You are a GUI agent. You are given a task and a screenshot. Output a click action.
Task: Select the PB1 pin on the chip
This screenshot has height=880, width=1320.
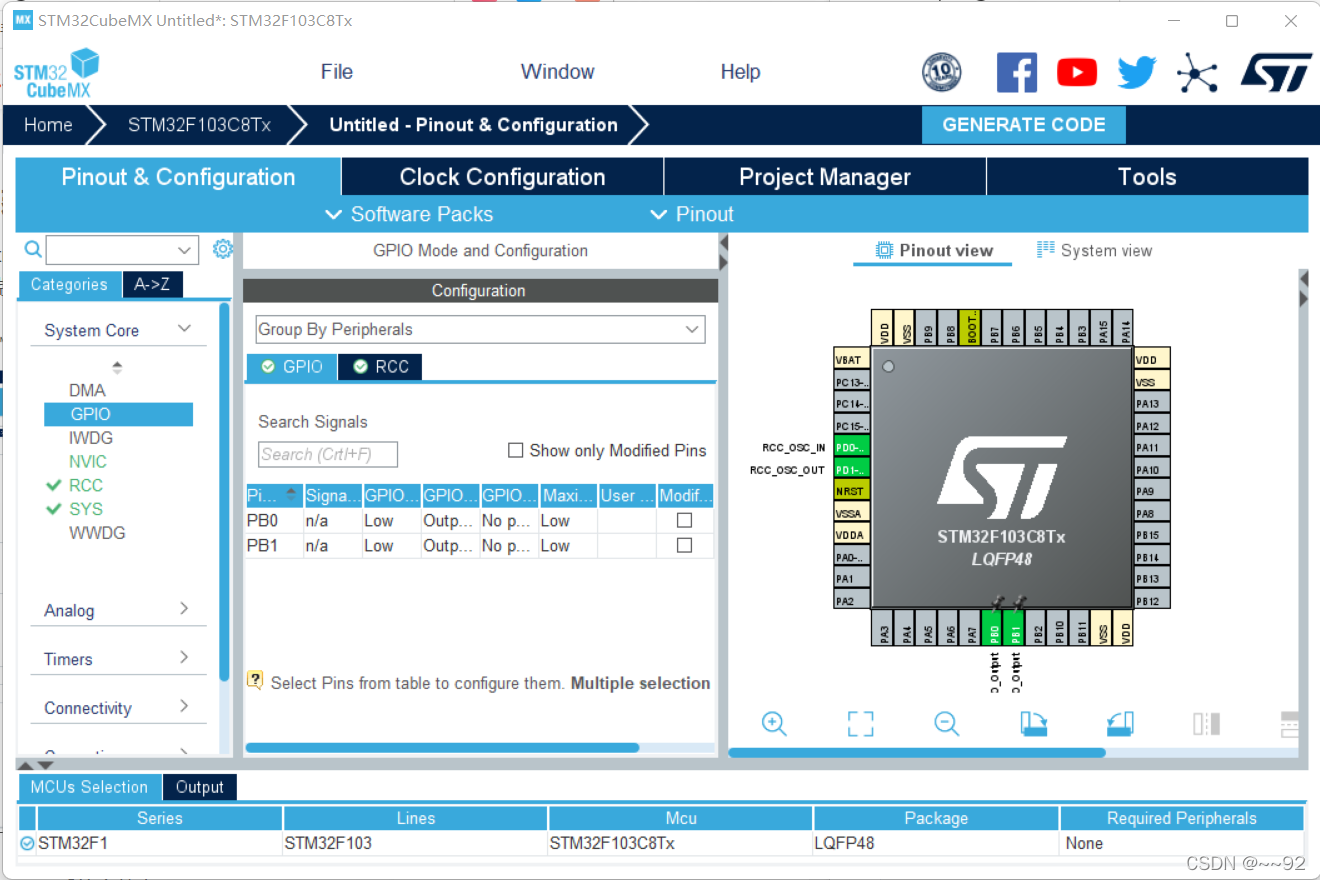click(x=1014, y=630)
